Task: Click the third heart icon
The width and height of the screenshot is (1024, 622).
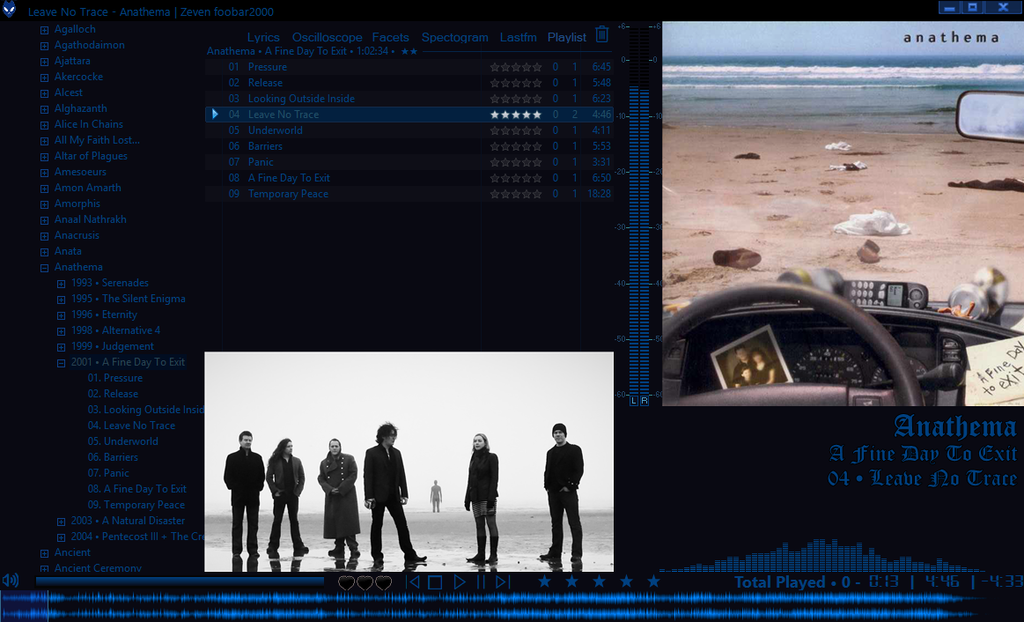Action: [x=383, y=583]
